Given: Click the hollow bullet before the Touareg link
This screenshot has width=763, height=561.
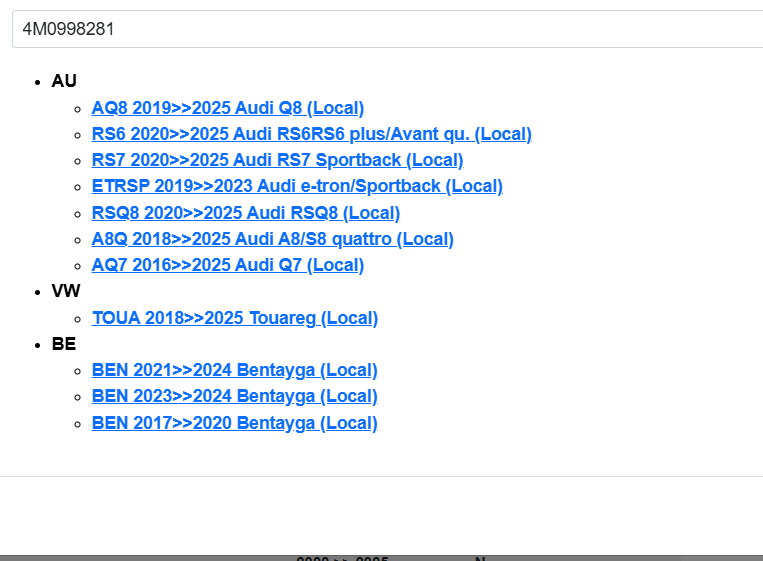Looking at the screenshot, I should [x=78, y=319].
